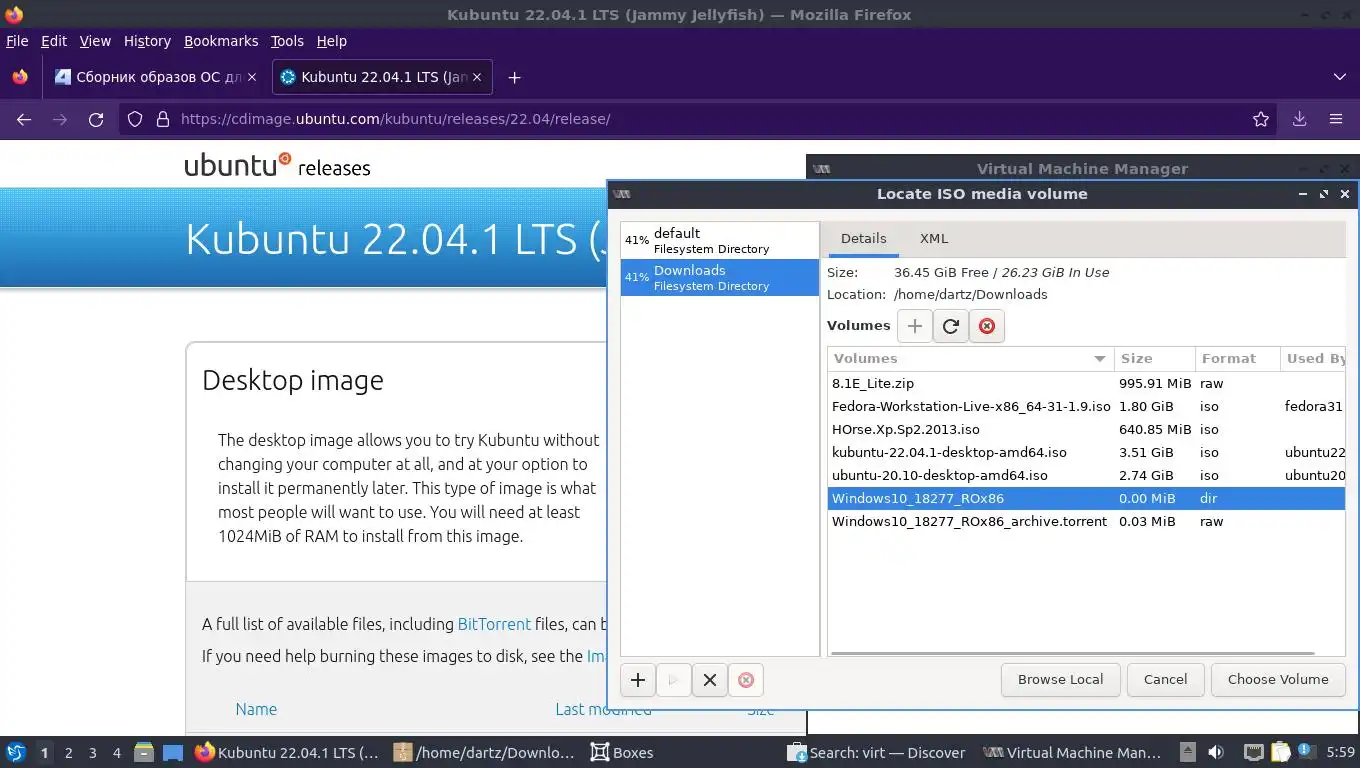The width and height of the screenshot is (1360, 768).
Task: Select the Fedora-Workstation-Live iso volume
Action: tap(1086, 406)
